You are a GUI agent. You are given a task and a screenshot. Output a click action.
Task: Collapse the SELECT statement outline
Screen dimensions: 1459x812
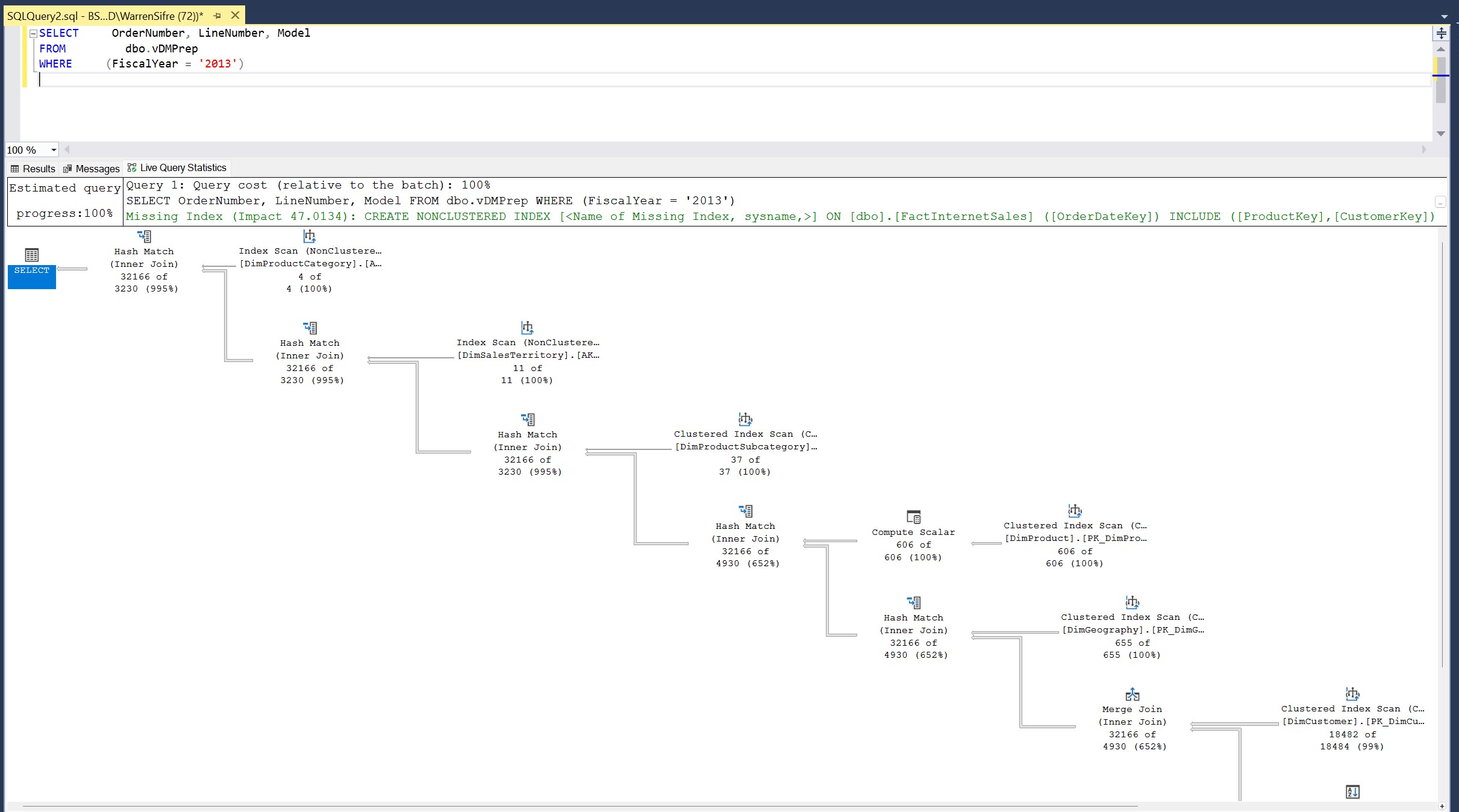coord(34,34)
